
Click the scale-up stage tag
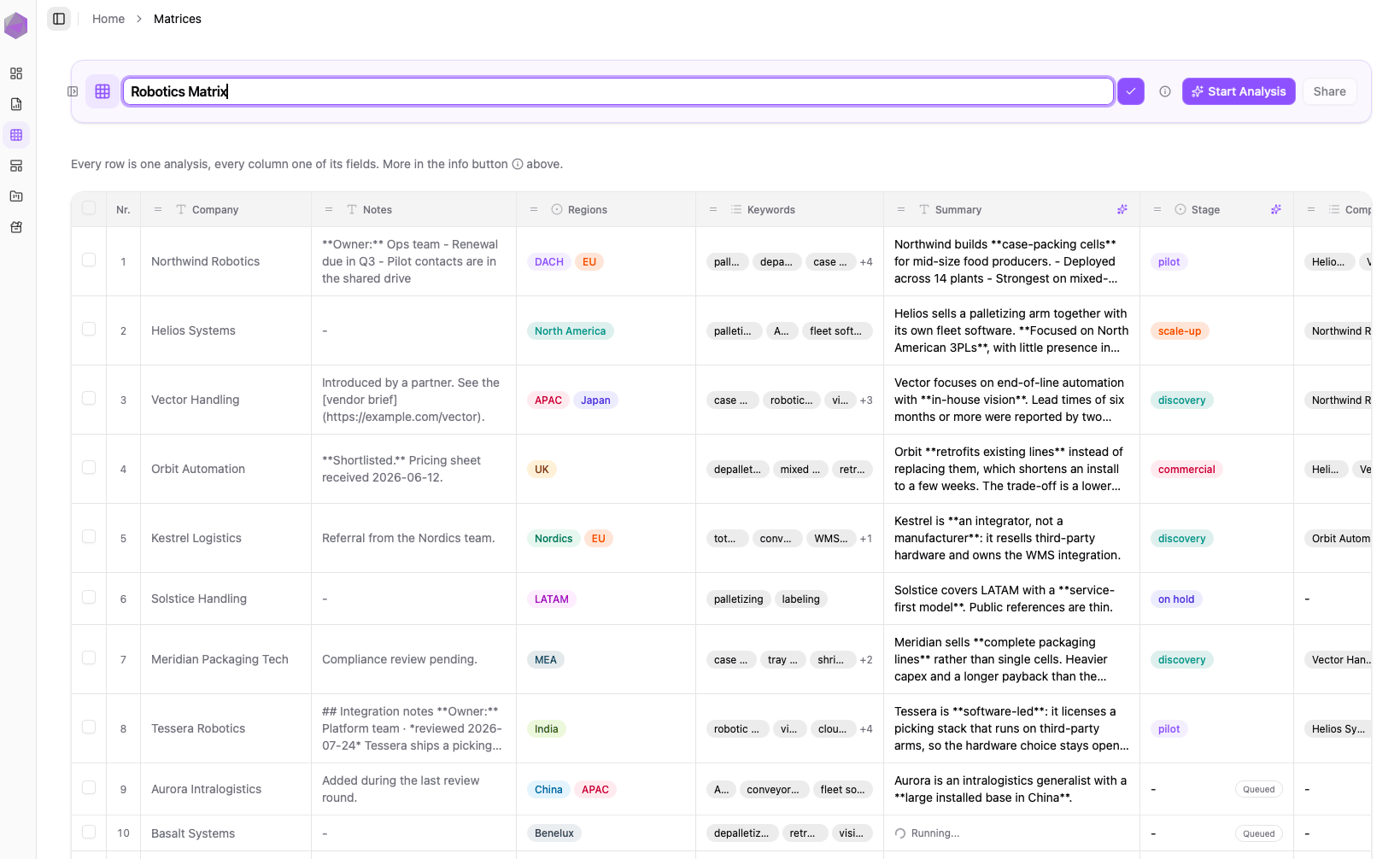pos(1180,331)
